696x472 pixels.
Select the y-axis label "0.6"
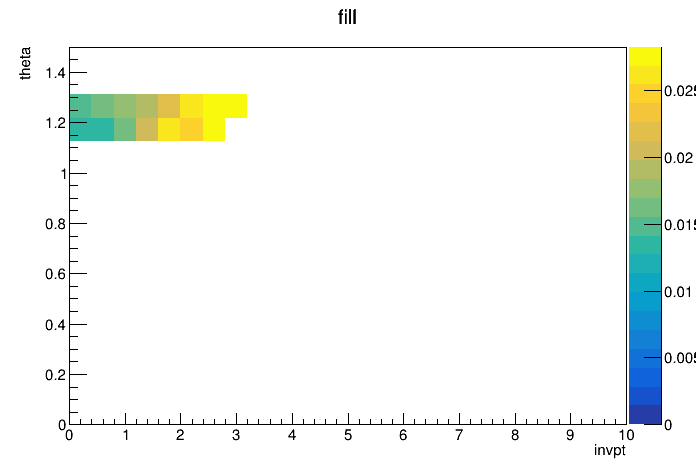[x=55, y=274]
